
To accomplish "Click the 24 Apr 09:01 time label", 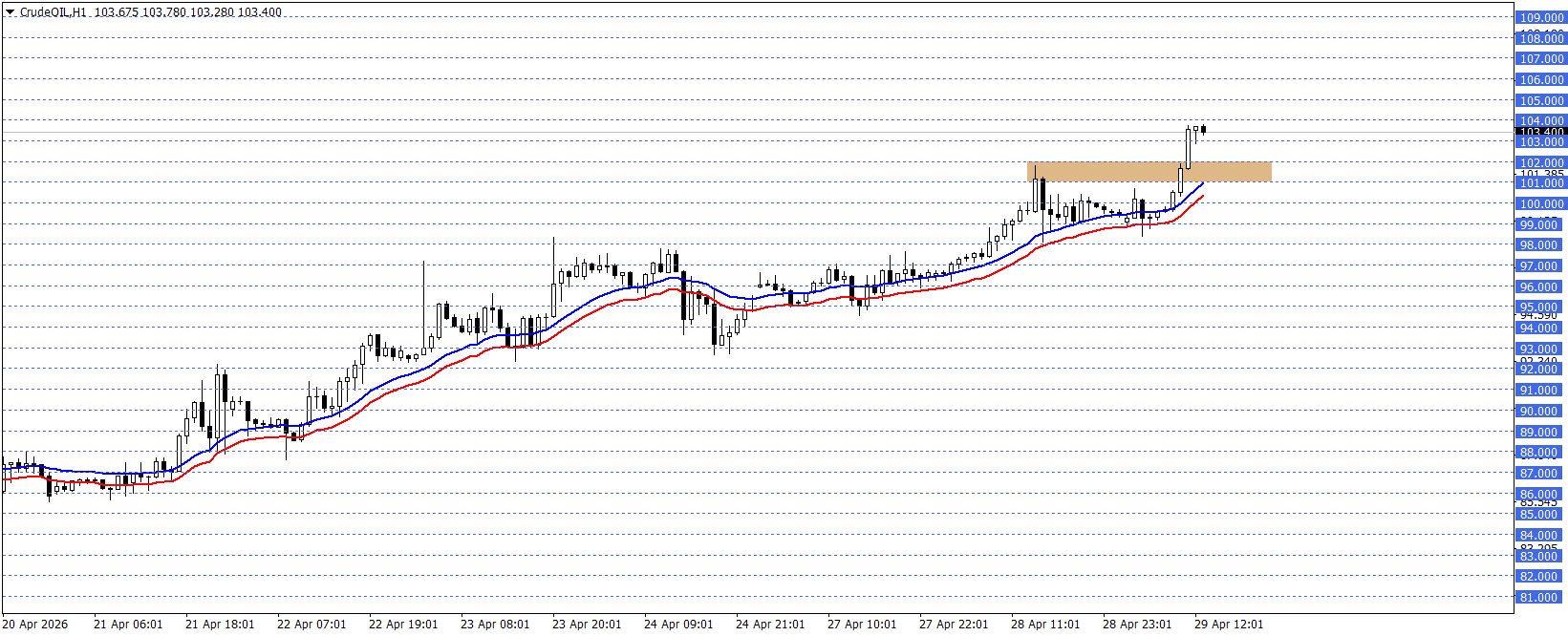I will [x=678, y=625].
